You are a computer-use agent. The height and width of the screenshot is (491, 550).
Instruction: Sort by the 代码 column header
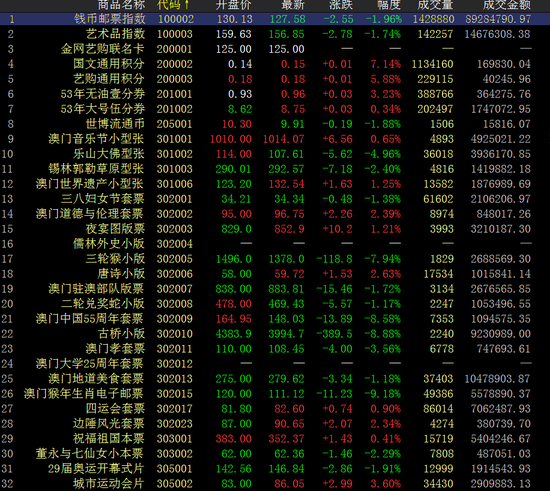pyautogui.click(x=173, y=5)
